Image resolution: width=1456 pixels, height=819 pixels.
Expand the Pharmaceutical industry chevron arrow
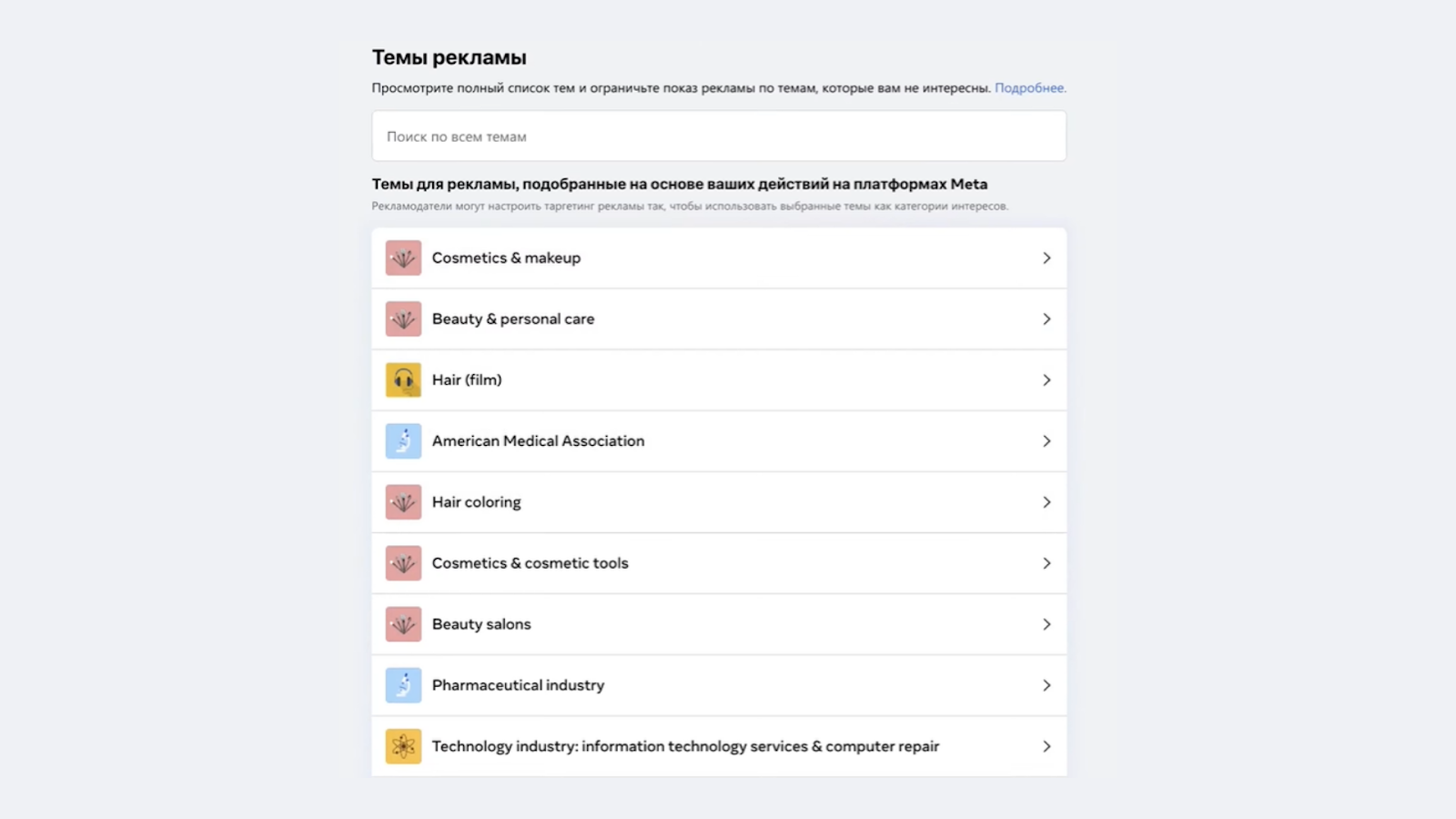[1046, 685]
